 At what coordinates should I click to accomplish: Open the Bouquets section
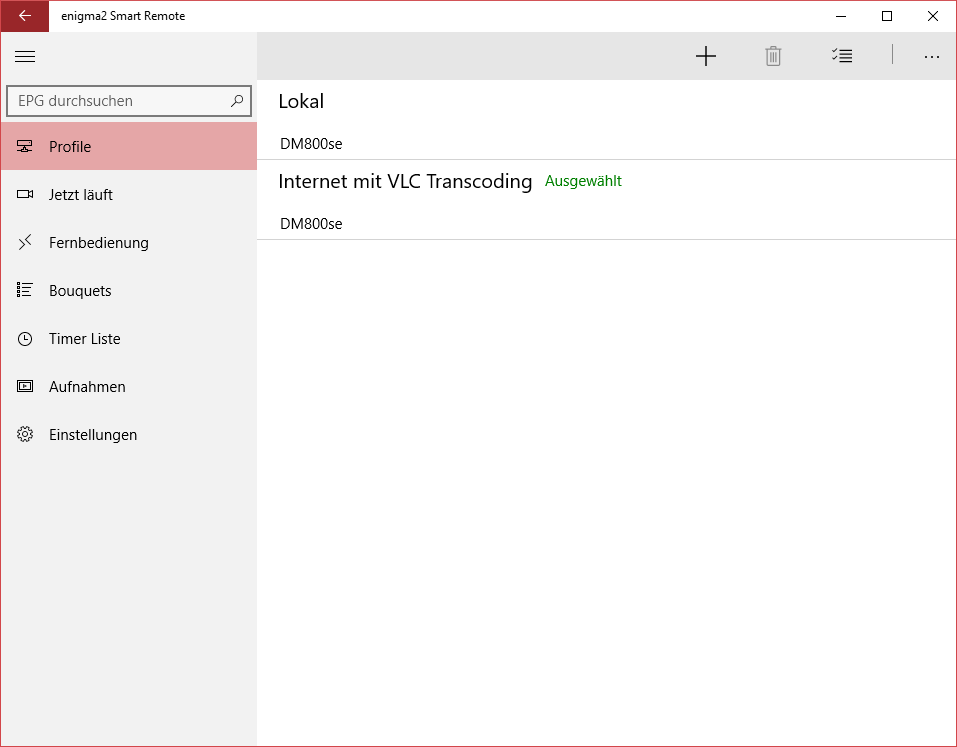[x=80, y=290]
